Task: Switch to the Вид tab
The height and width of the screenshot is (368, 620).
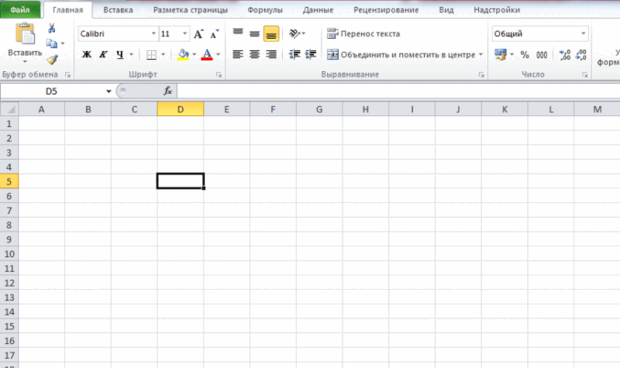Action: click(x=446, y=10)
